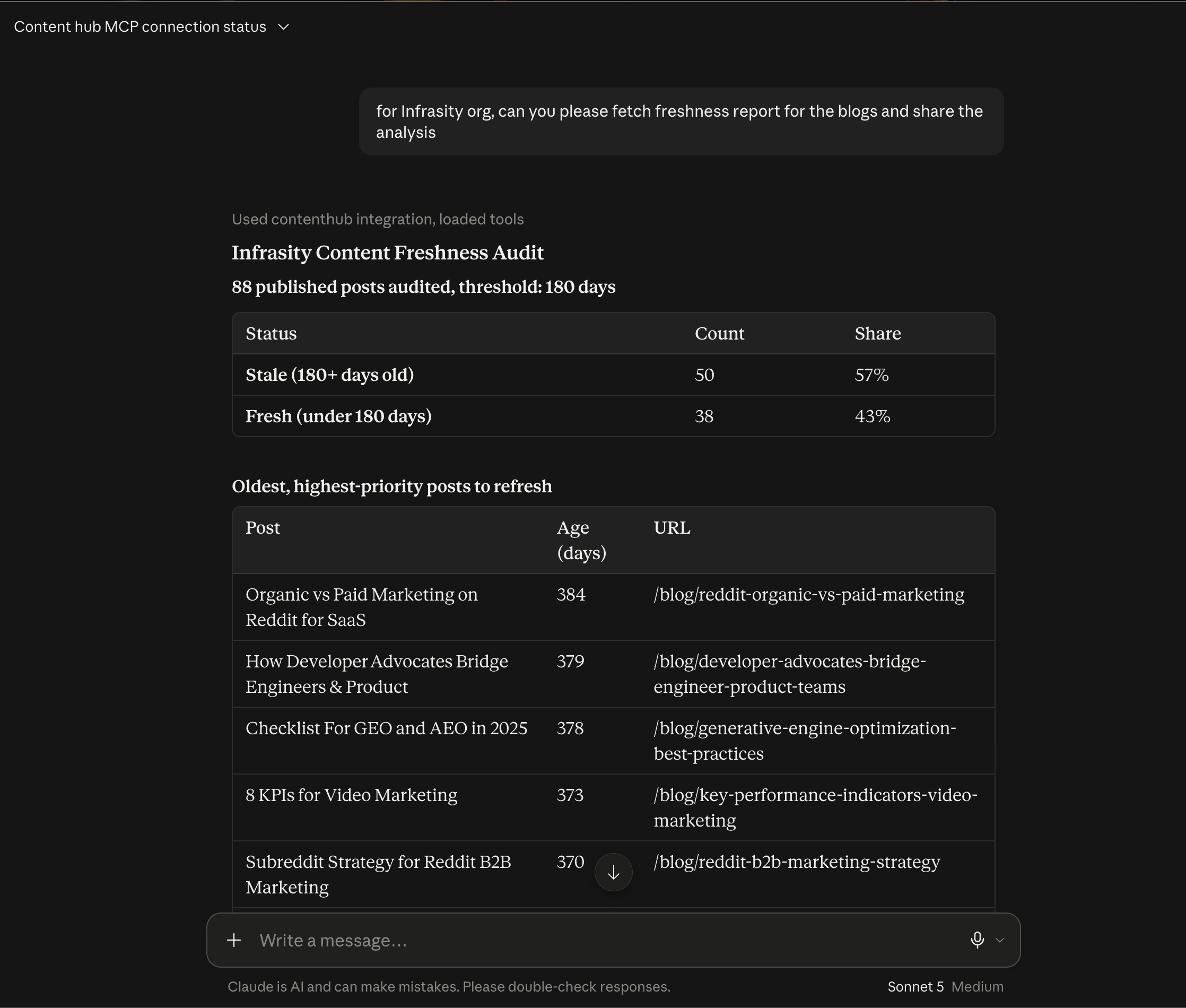
Task: Click 'Subreddit Strategy for Reddit B2B Marketing' title
Action: [x=378, y=875]
